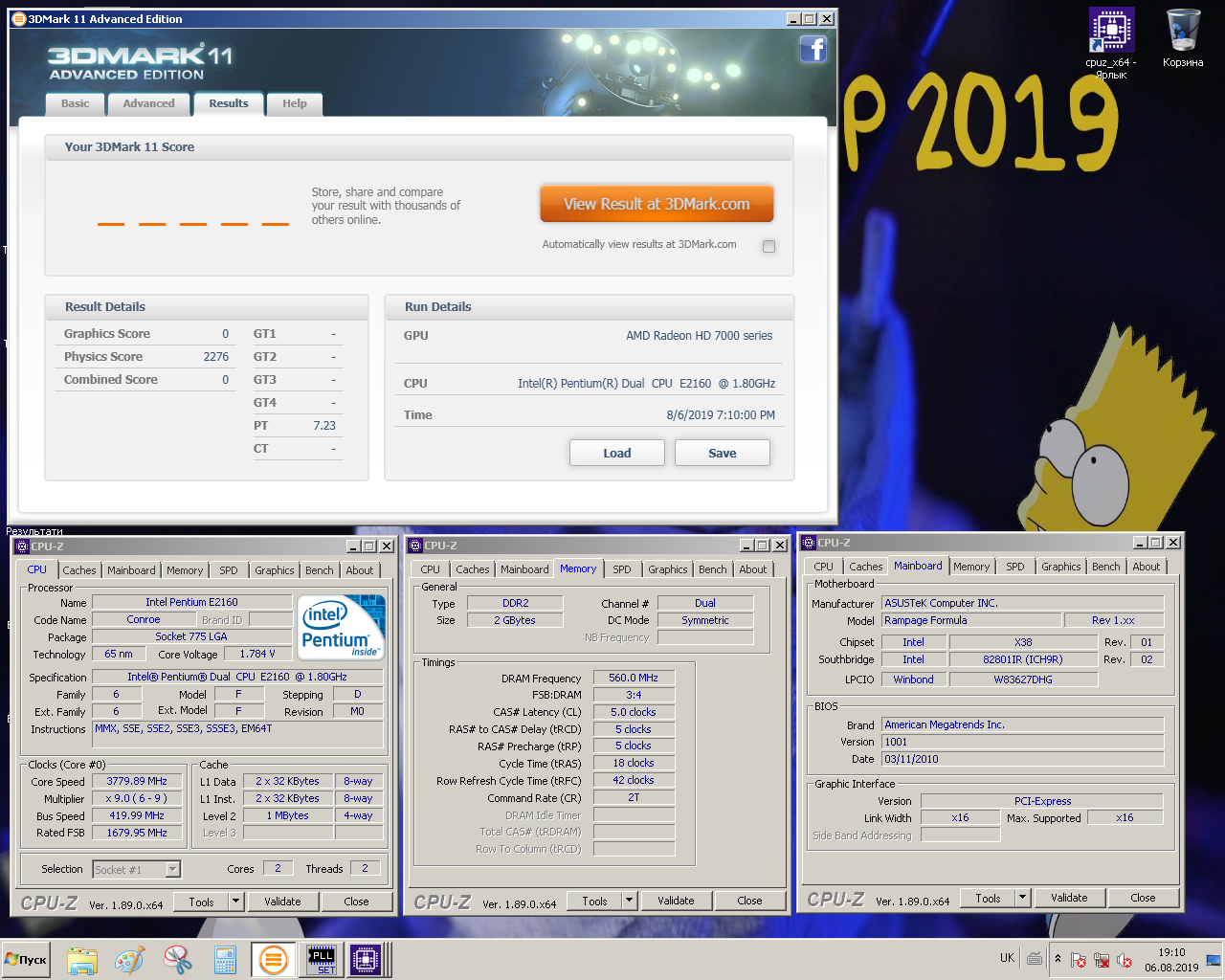Open Caches tab in left CPU-Z window

pos(79,570)
